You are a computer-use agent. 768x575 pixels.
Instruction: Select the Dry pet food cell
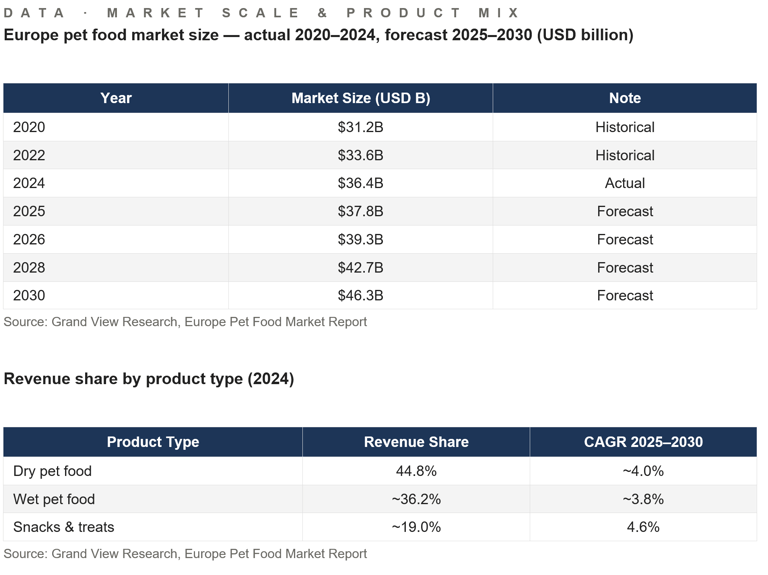point(53,471)
